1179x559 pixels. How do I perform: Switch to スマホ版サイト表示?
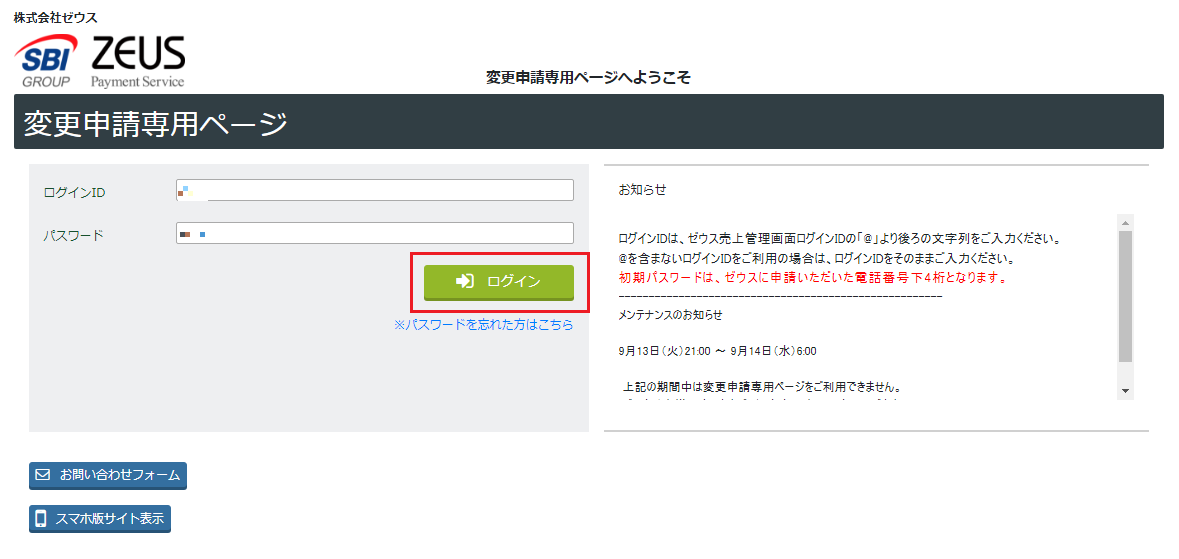coord(100,519)
